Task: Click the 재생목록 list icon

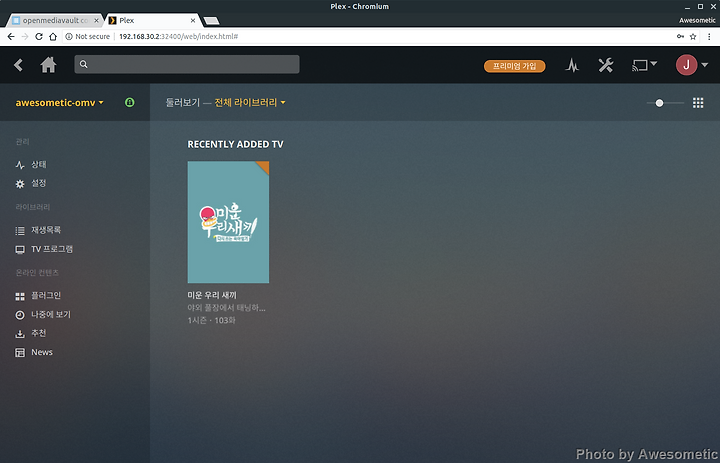Action: (20, 231)
